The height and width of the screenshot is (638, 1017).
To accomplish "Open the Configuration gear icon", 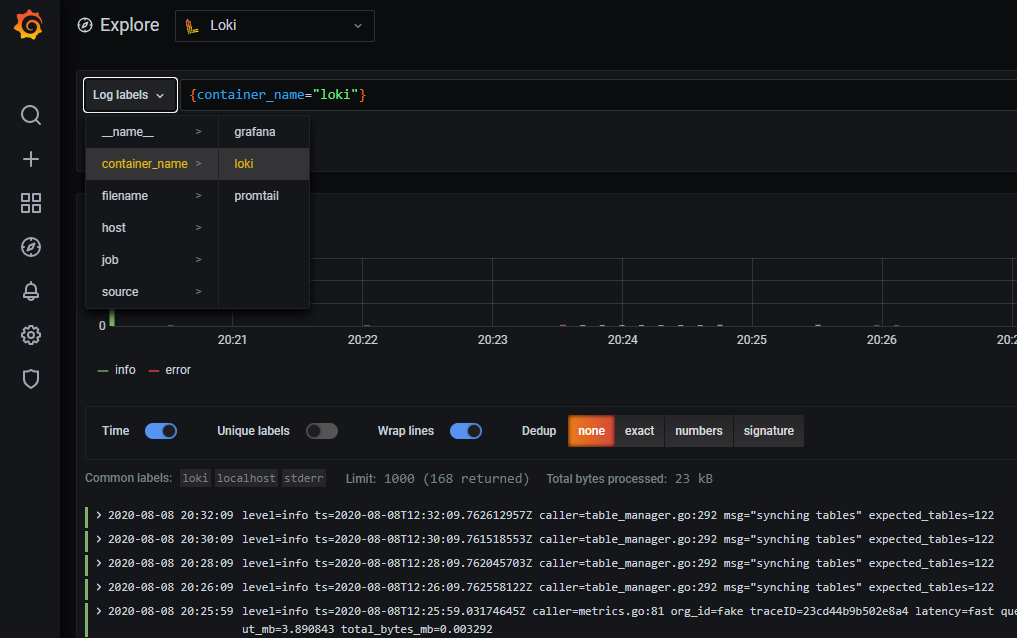I will 30,335.
